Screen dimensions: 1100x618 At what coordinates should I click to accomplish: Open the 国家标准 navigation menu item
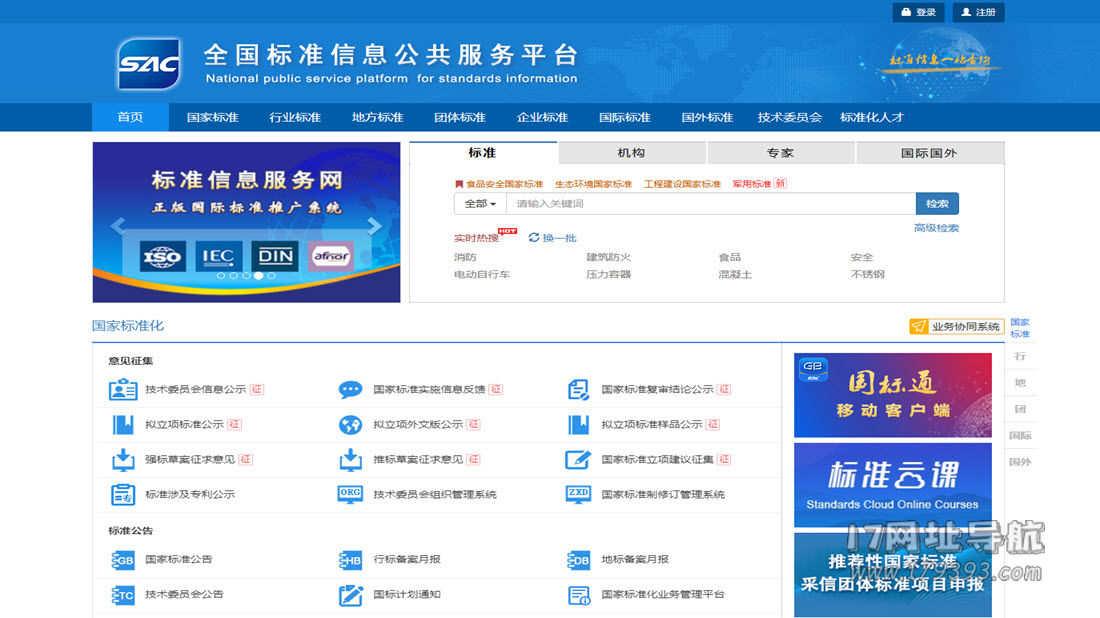tap(212, 117)
